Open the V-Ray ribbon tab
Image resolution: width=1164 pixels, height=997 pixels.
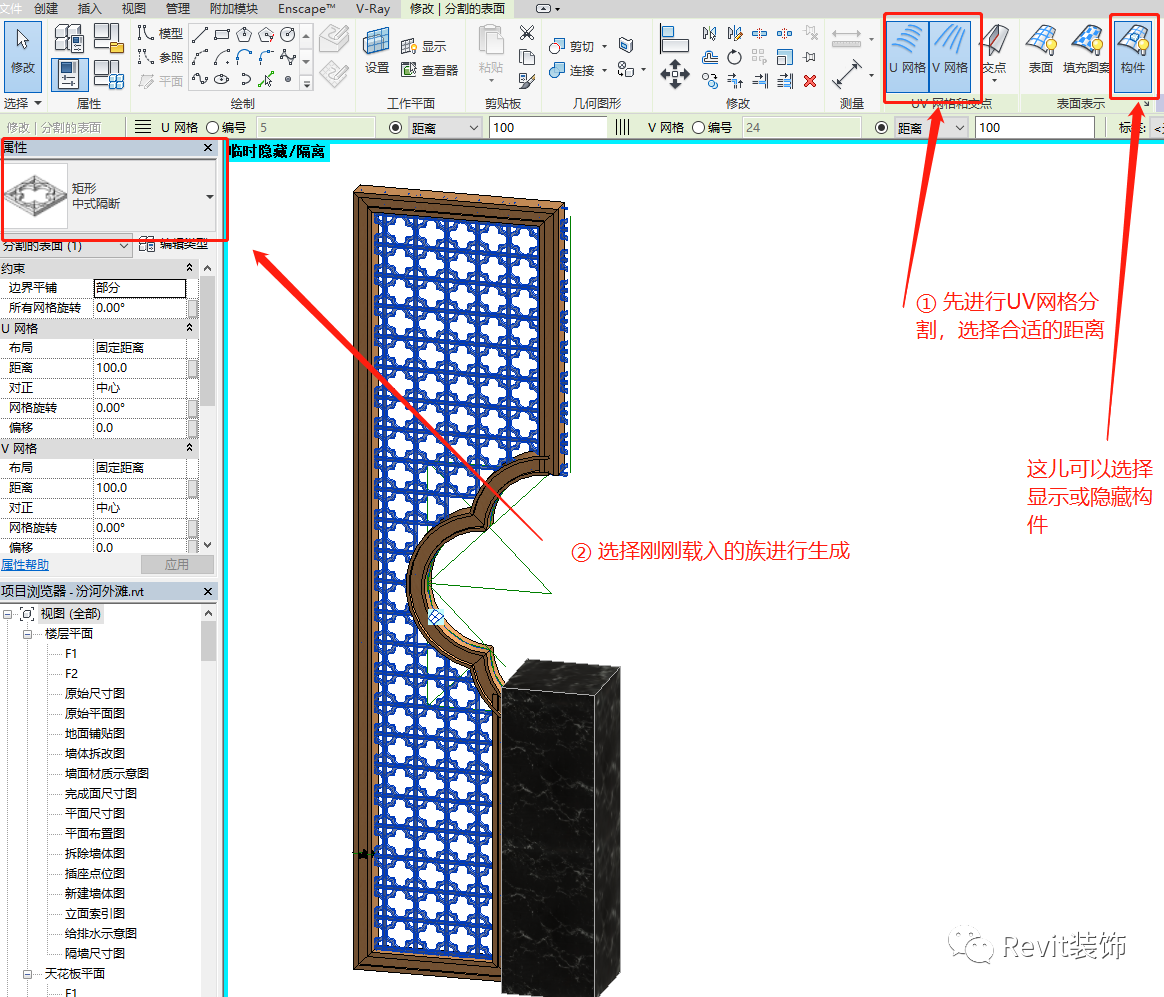373,8
